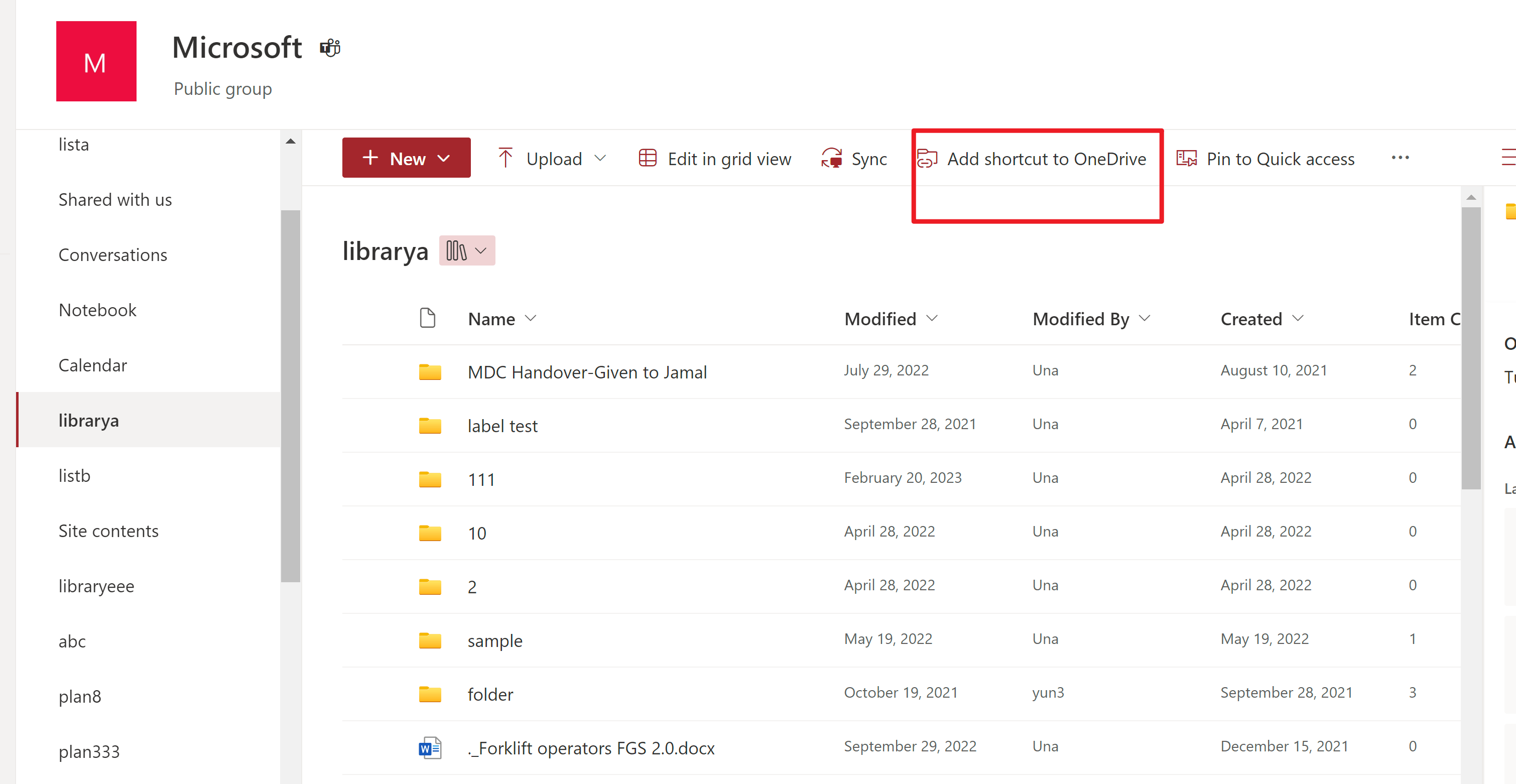Click the sample folder icon
1516x784 pixels.
click(430, 640)
